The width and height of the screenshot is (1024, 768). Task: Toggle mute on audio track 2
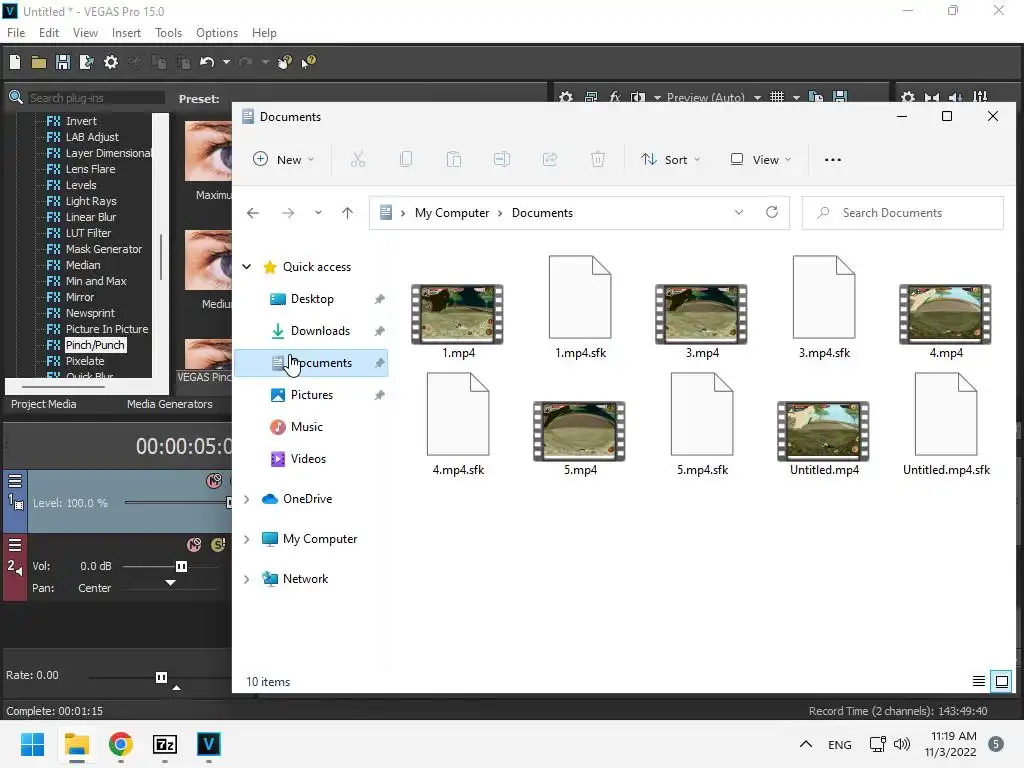pyautogui.click(x=194, y=545)
